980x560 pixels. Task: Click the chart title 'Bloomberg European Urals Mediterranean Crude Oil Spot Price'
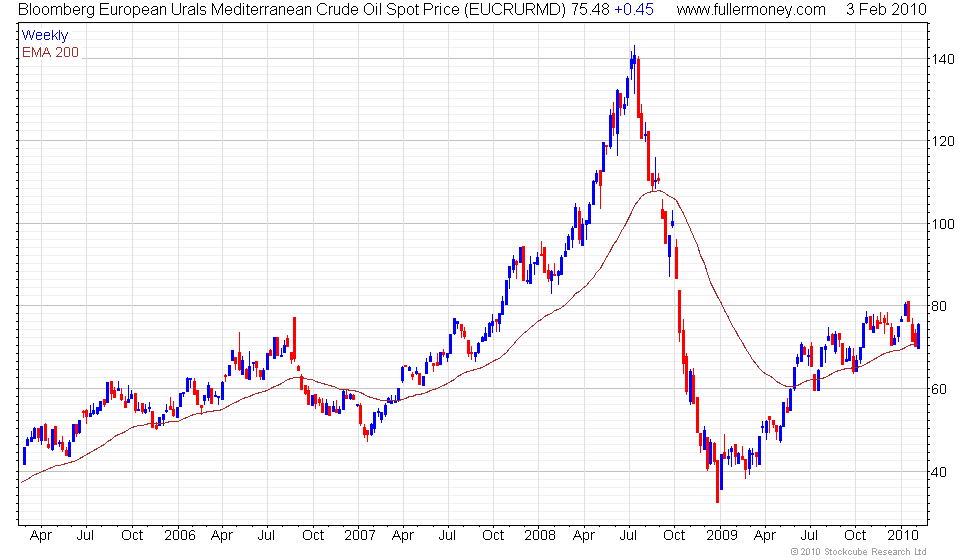[239, 9]
